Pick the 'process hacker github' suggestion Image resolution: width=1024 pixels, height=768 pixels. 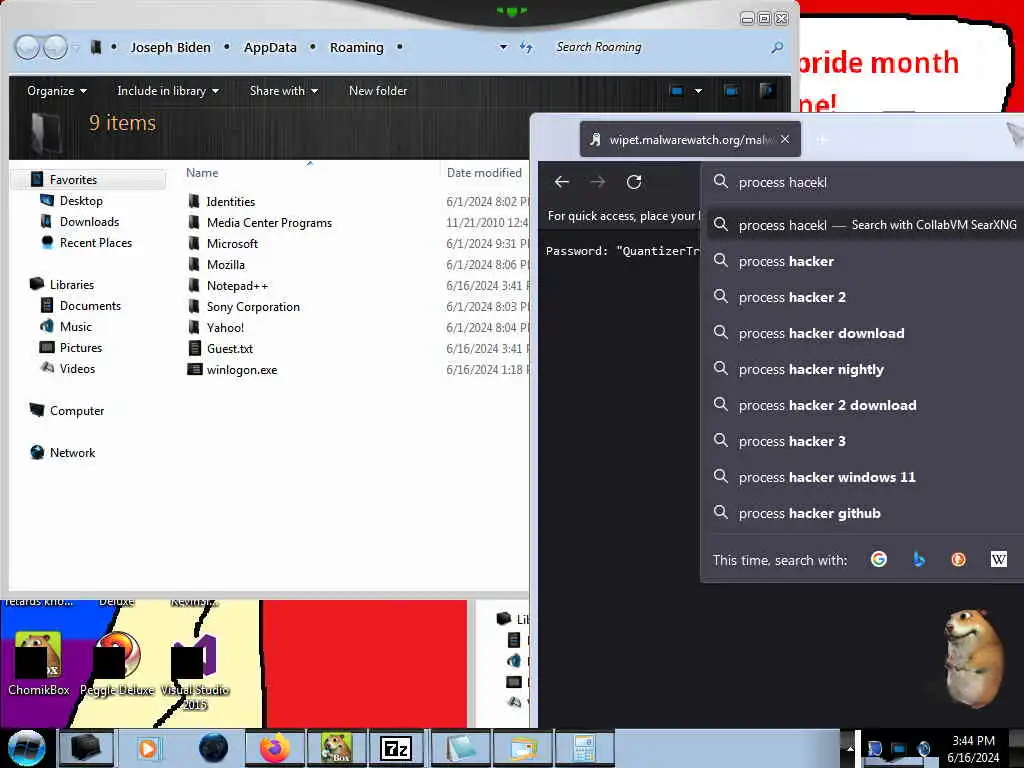click(865, 513)
